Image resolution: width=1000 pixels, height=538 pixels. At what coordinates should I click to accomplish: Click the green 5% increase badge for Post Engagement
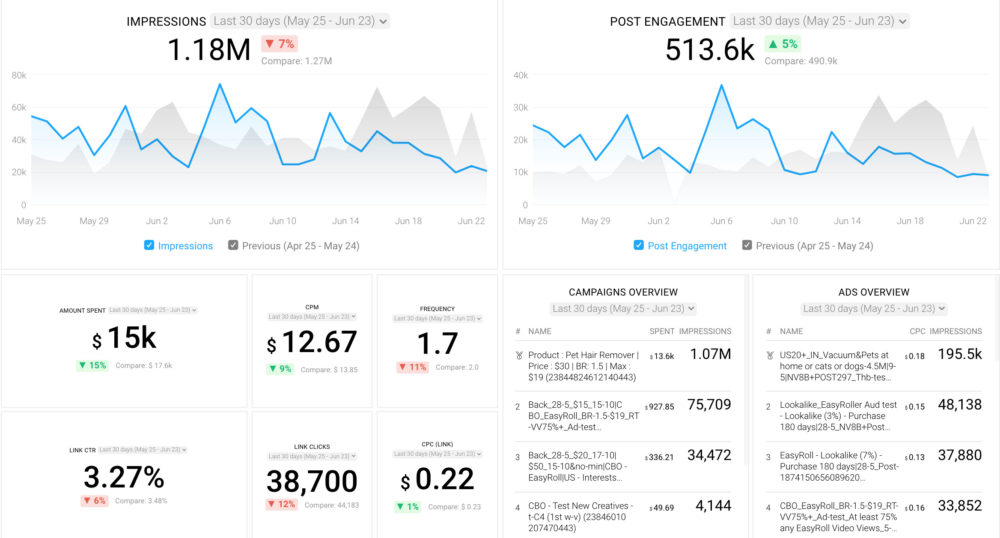782,44
